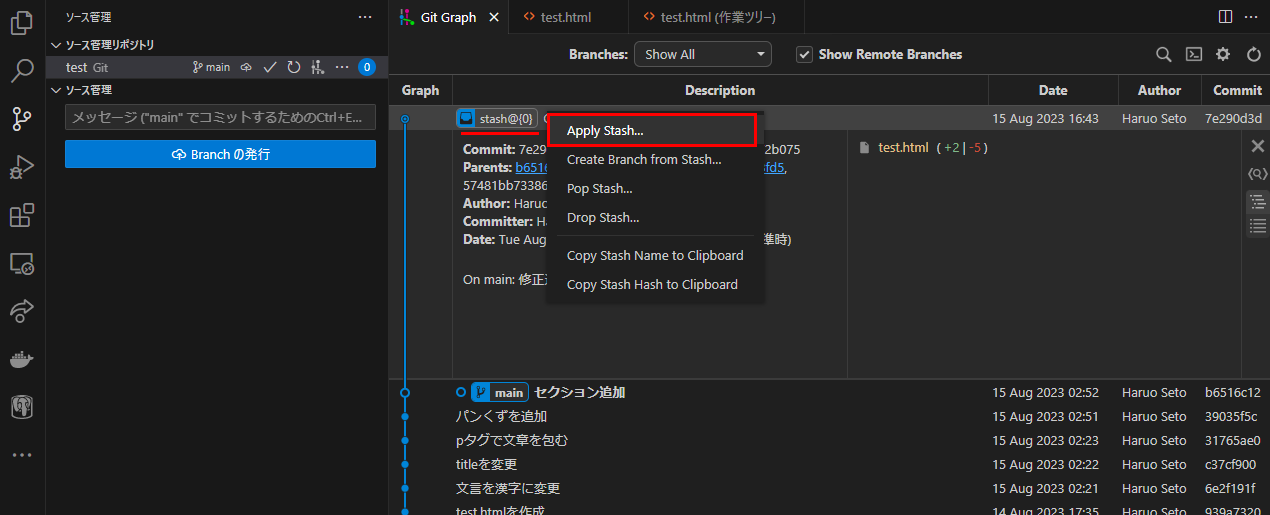1270x515 pixels.
Task: Open the Docker whale icon
Action: point(22,359)
